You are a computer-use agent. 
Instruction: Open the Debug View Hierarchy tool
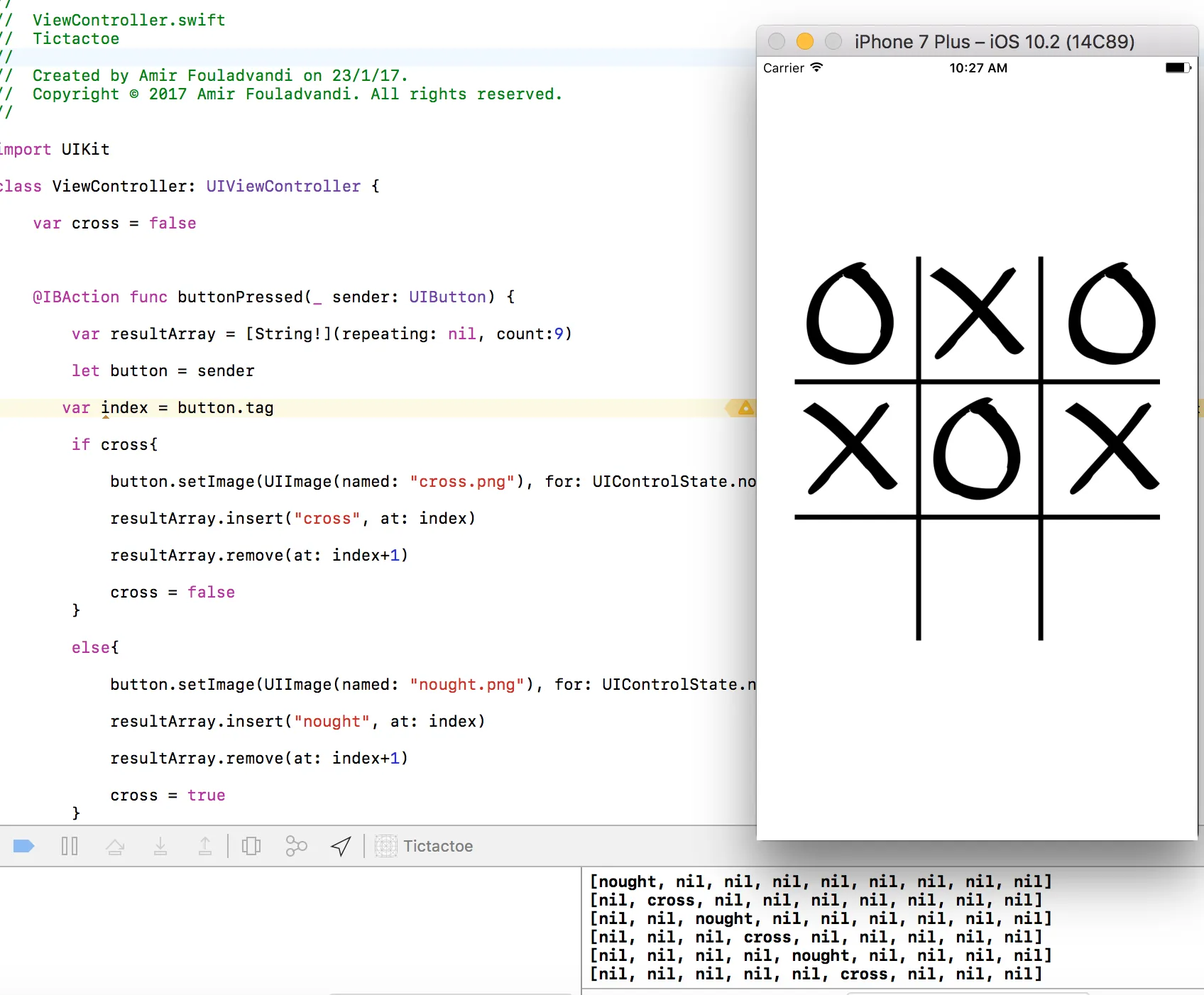[251, 846]
